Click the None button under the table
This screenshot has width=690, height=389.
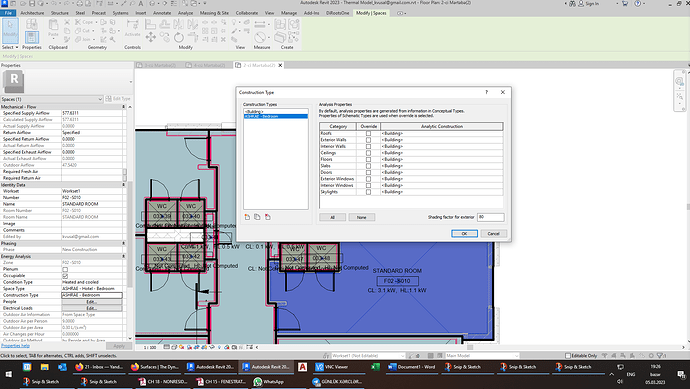tap(362, 217)
